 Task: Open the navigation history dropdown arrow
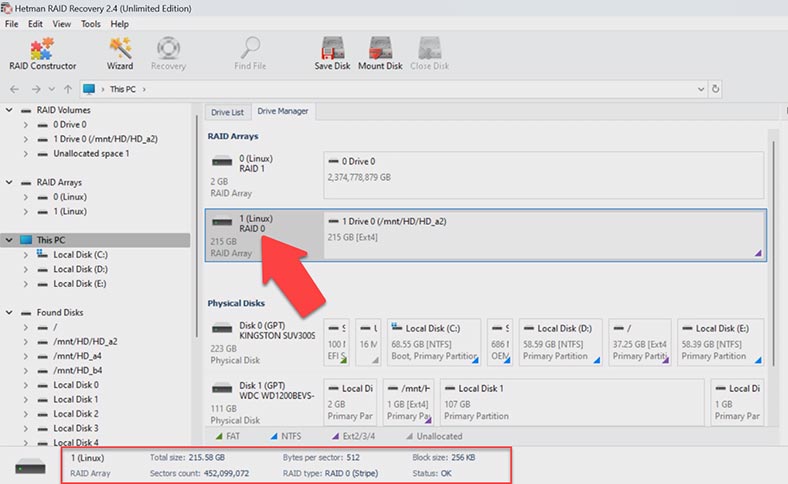pos(51,89)
